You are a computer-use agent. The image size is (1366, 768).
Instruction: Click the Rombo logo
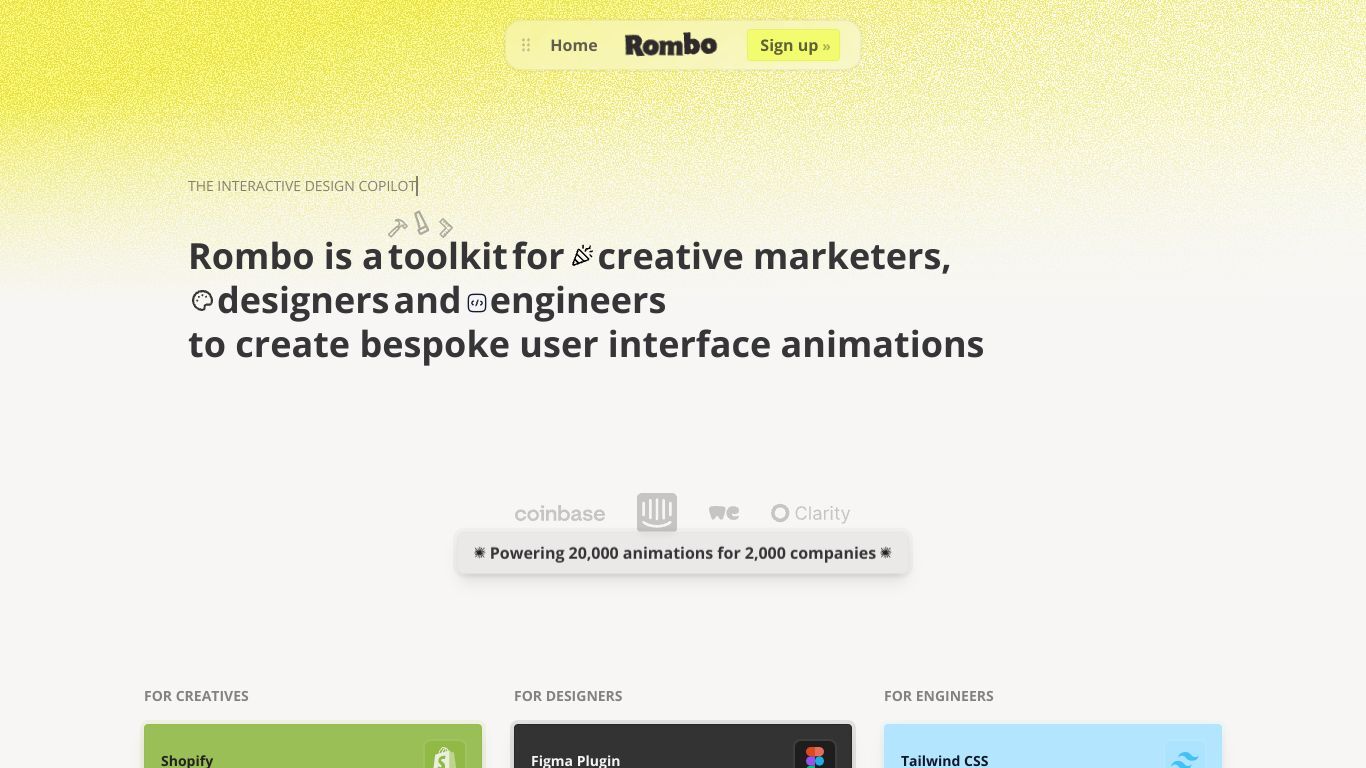pos(671,45)
